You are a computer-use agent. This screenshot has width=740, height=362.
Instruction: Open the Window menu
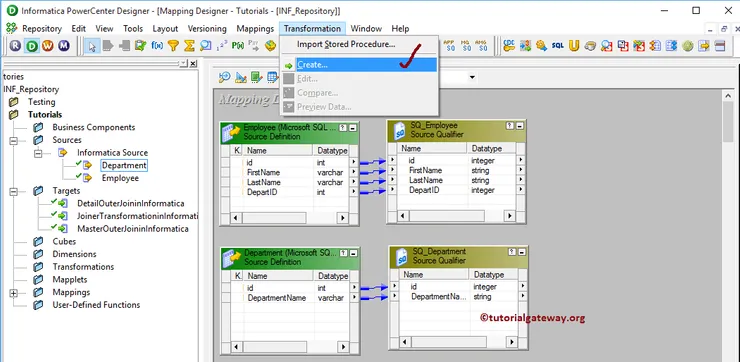tap(366, 29)
